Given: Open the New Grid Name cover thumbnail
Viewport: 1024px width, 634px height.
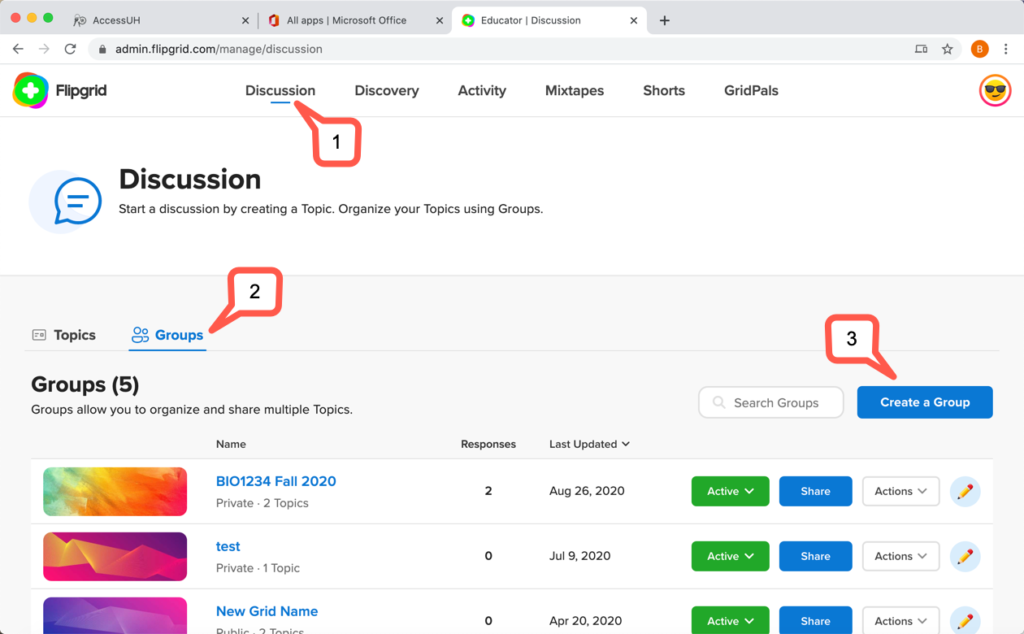Looking at the screenshot, I should pos(115,616).
